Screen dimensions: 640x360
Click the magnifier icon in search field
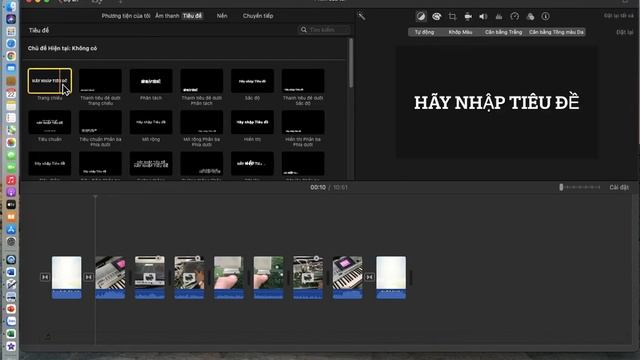point(303,30)
